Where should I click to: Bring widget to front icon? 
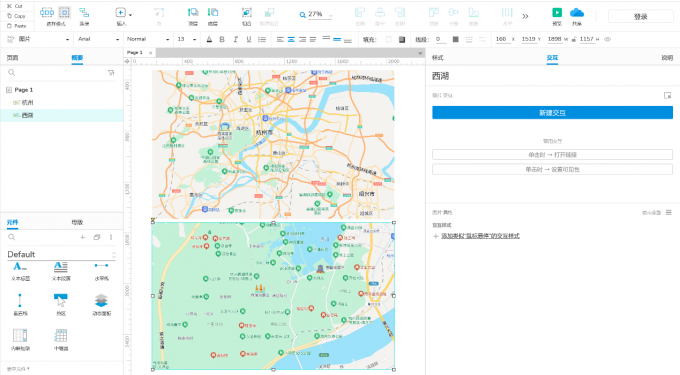[x=193, y=13]
